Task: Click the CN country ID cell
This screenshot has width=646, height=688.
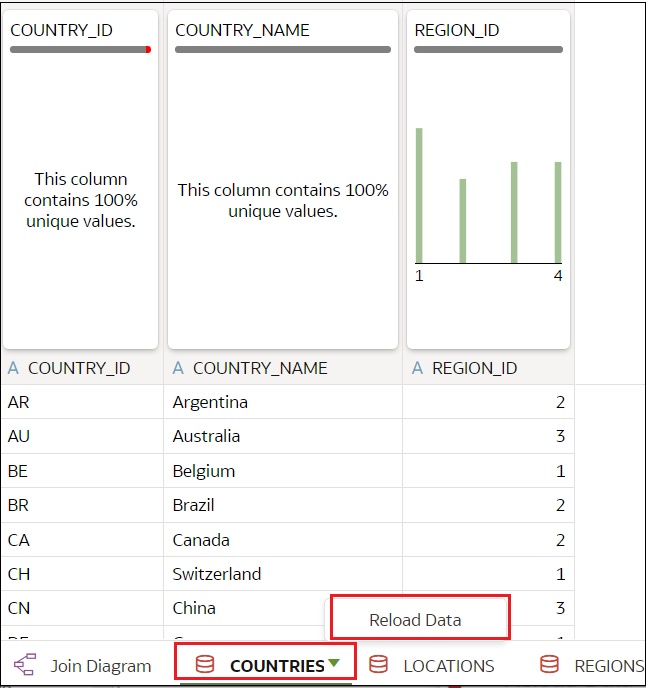Action: point(82,608)
